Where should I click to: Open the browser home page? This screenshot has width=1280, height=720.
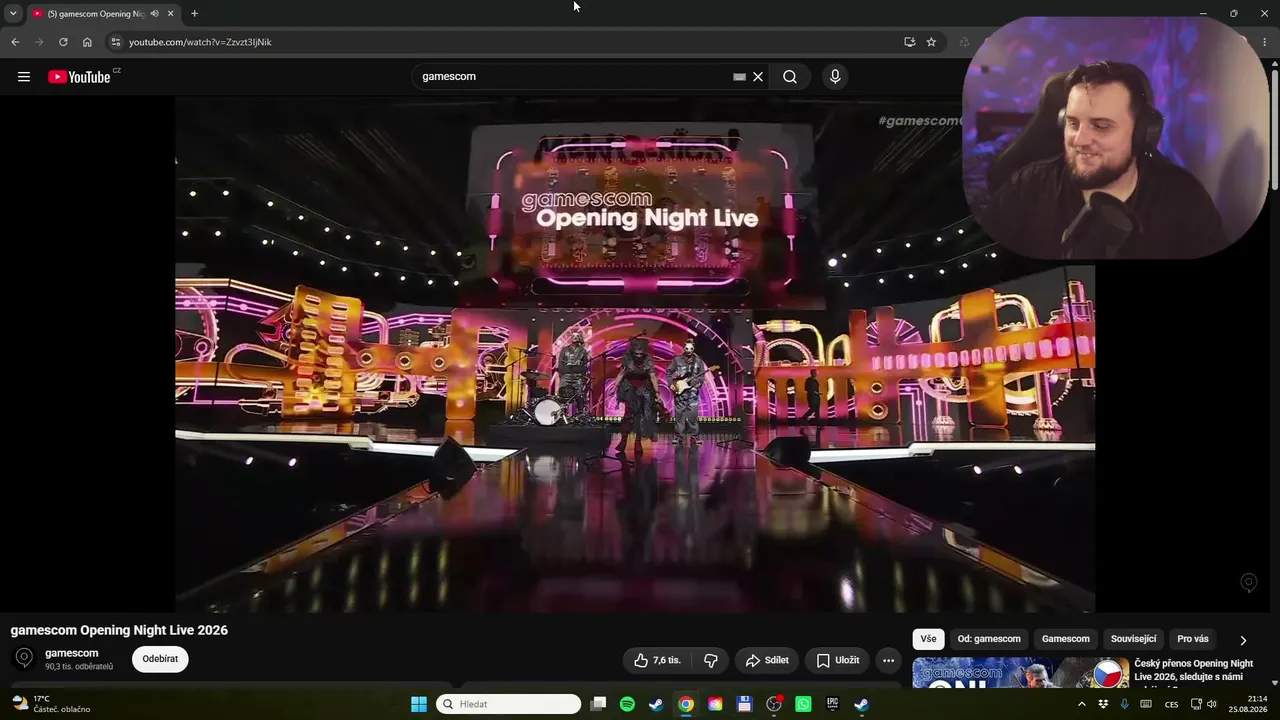point(87,42)
